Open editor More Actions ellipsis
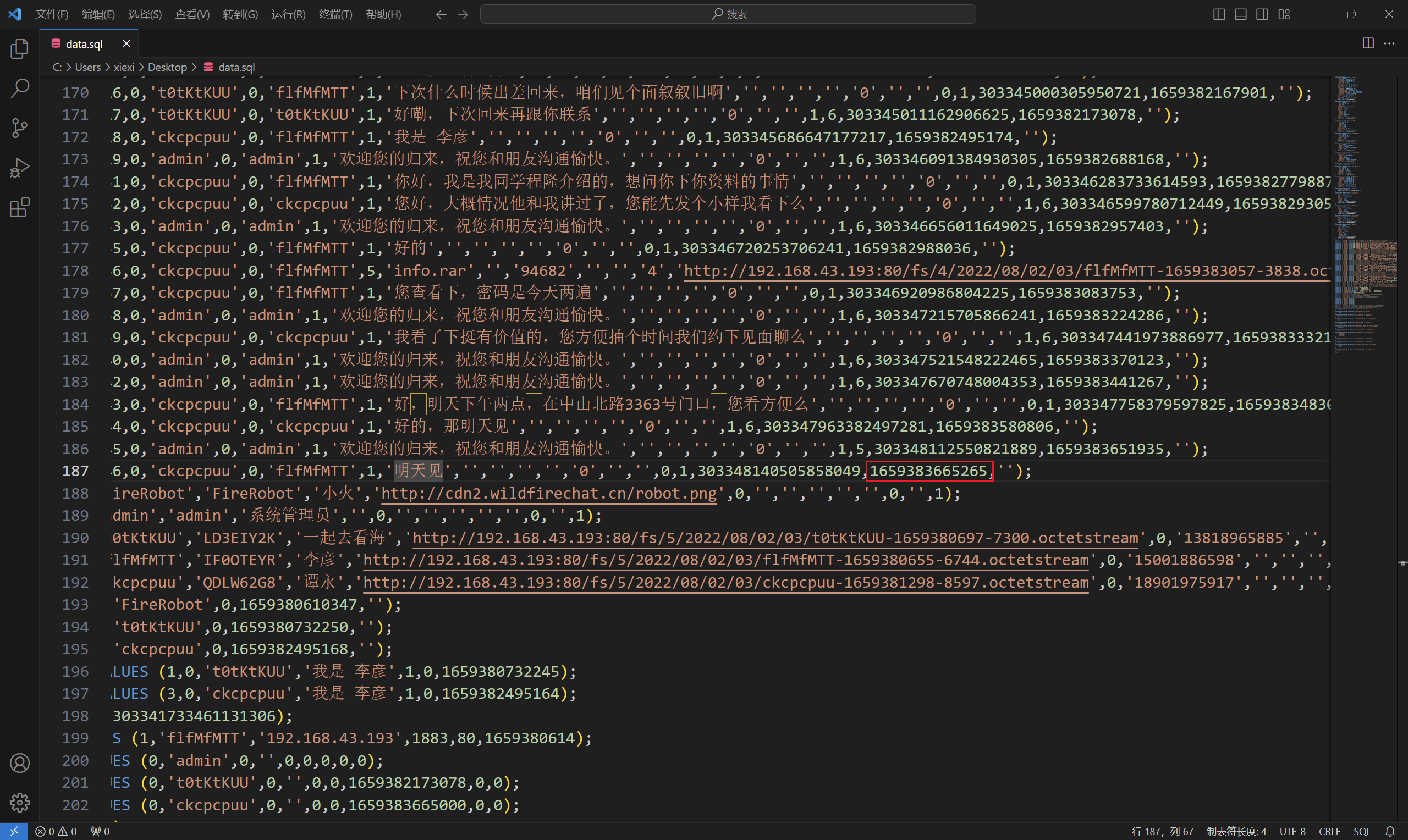Image resolution: width=1408 pixels, height=840 pixels. 1389,43
